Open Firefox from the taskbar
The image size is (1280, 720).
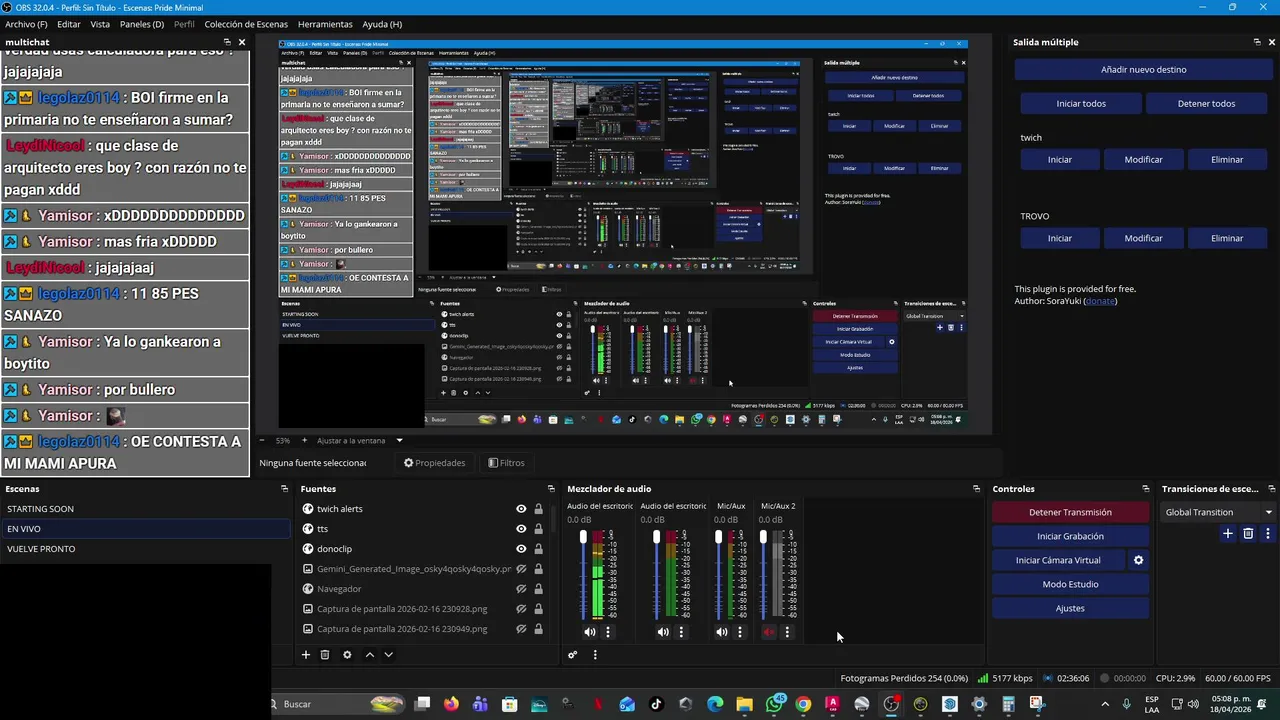[x=451, y=704]
